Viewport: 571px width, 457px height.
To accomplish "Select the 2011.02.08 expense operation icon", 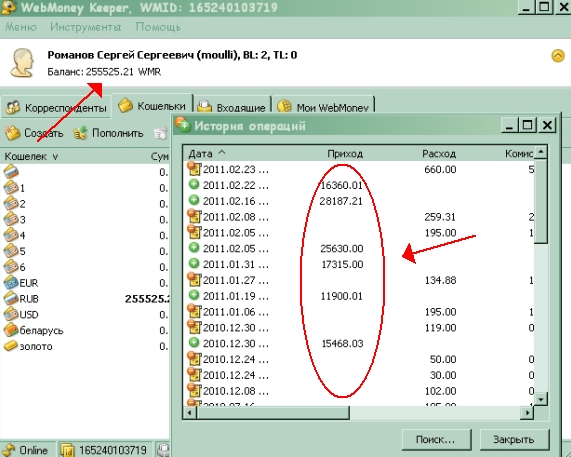I will (194, 216).
